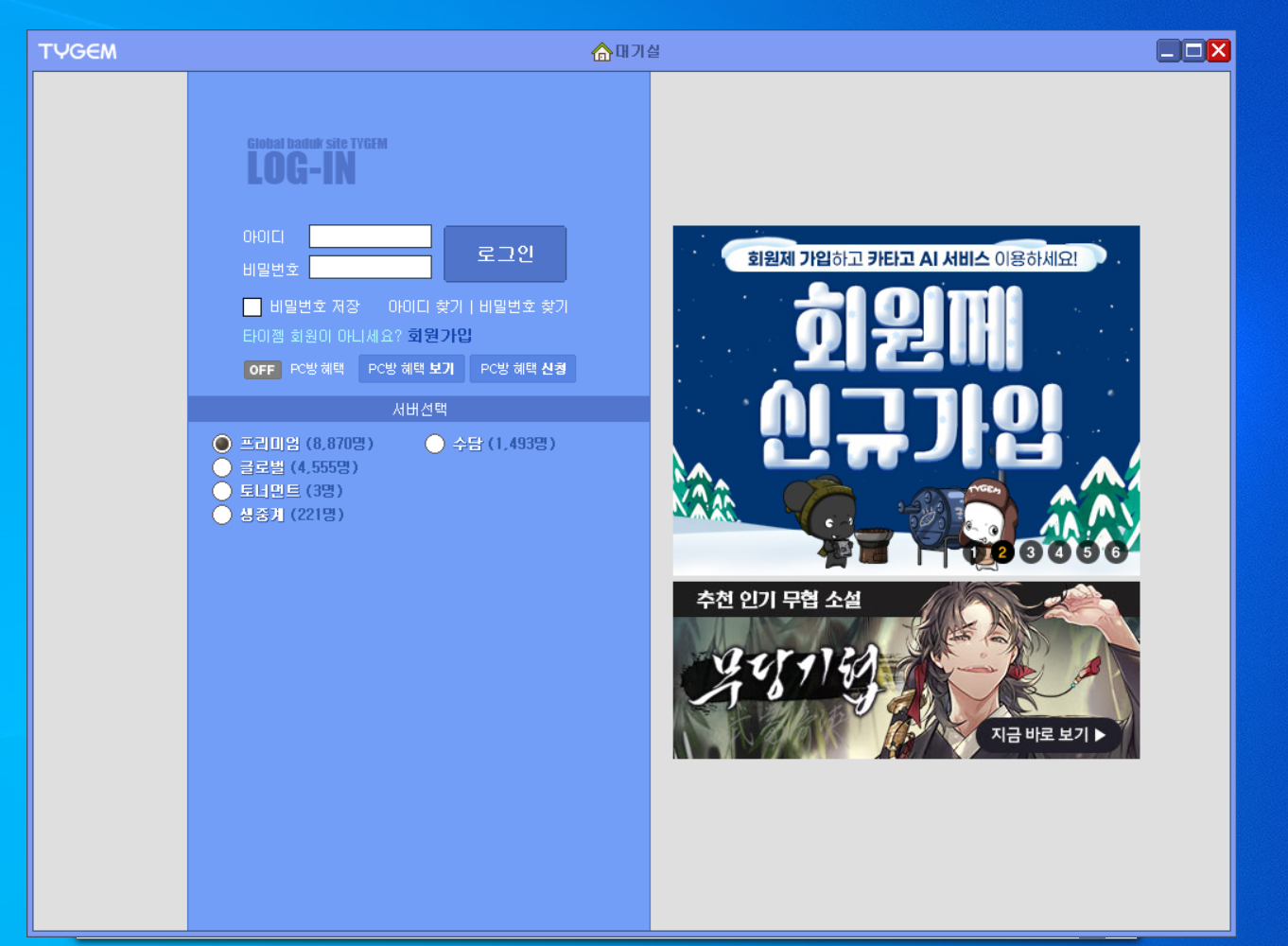Open the 무당기협 novel banner
The height and width of the screenshot is (946, 1288).
[x=906, y=670]
